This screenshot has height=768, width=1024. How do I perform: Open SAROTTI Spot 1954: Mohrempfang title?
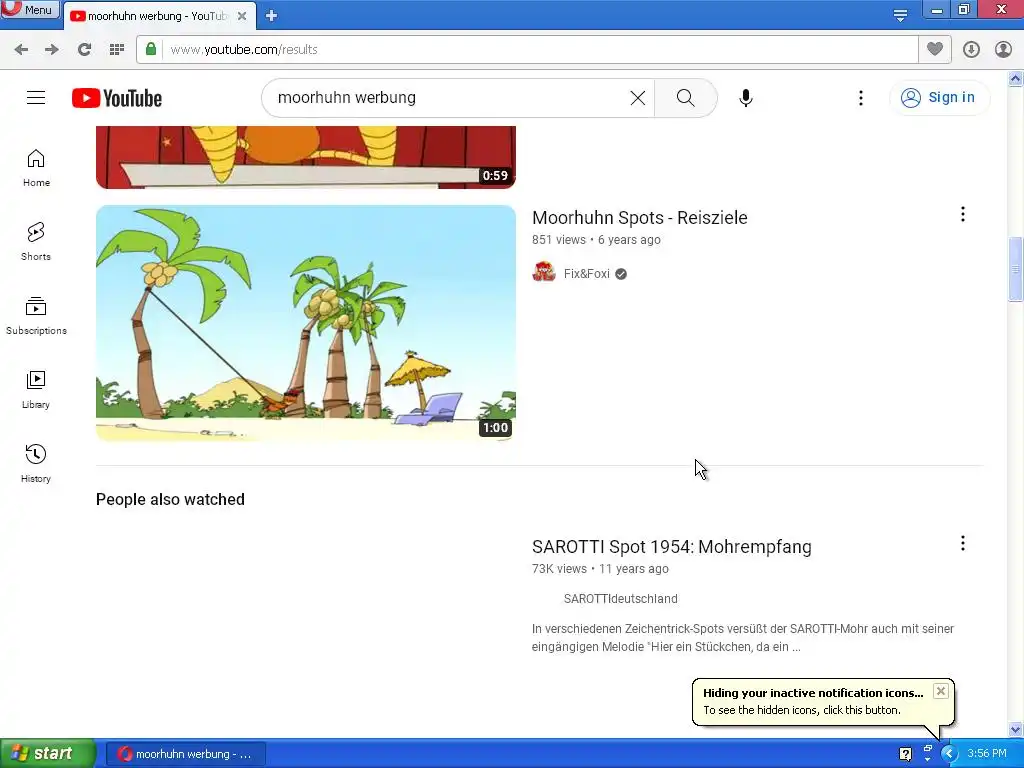[x=671, y=547]
